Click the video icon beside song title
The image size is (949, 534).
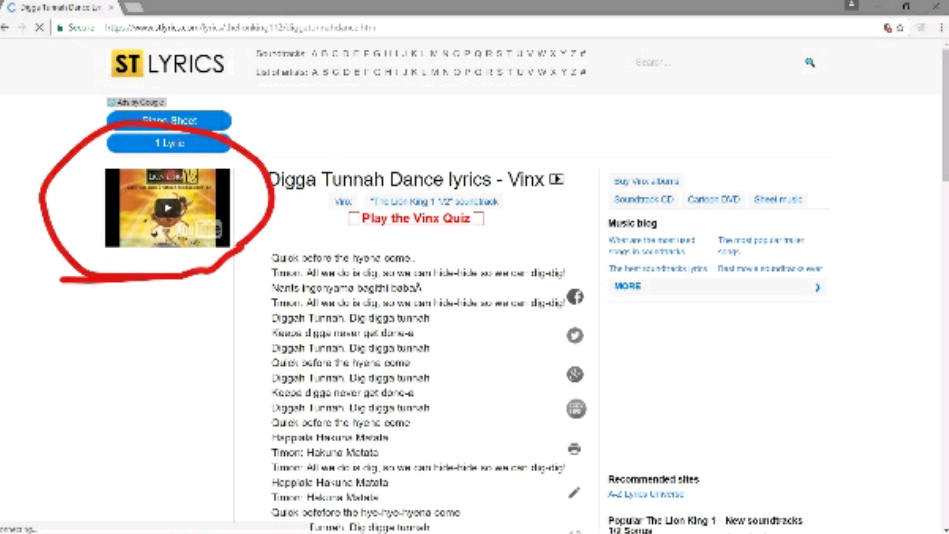click(x=557, y=179)
